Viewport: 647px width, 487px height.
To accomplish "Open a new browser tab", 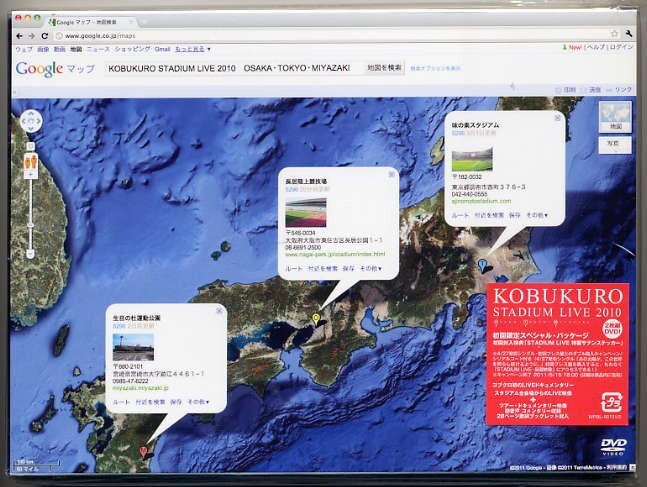I will coord(144,21).
